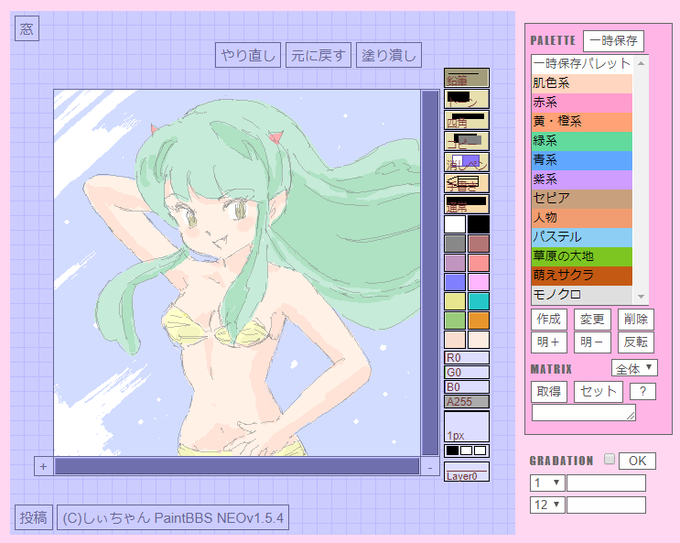680x543 pixels.
Task: Click やり直し redo button
Action: pyautogui.click(x=248, y=55)
